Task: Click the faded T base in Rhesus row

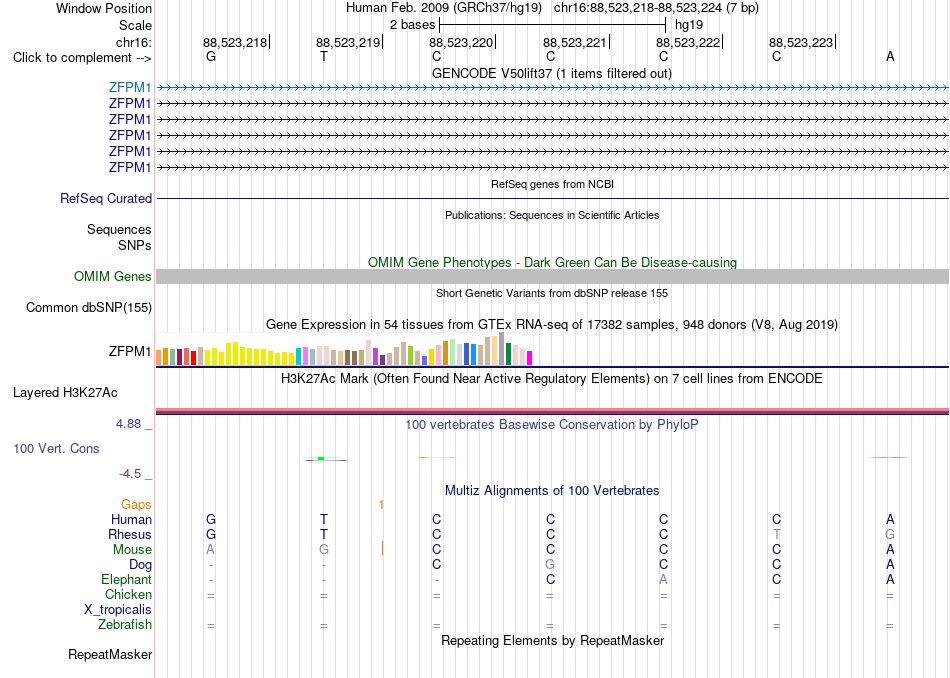Action: (777, 535)
